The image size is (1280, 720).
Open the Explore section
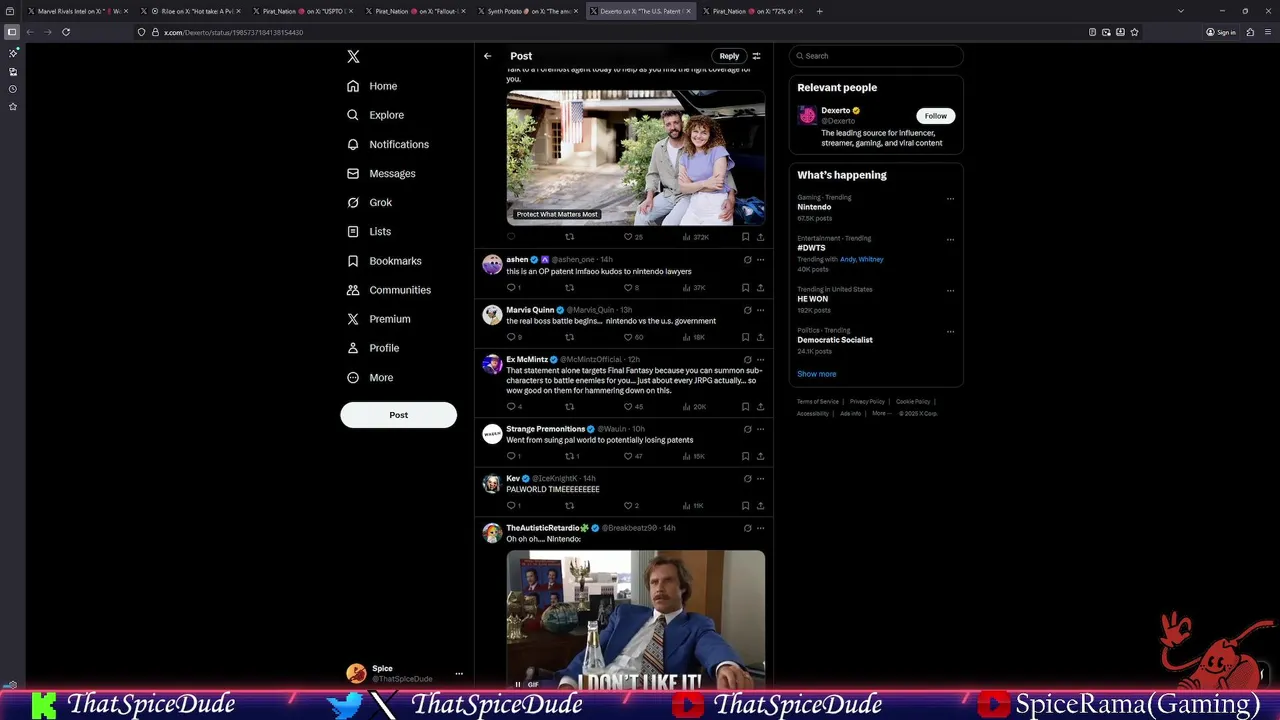375,115
